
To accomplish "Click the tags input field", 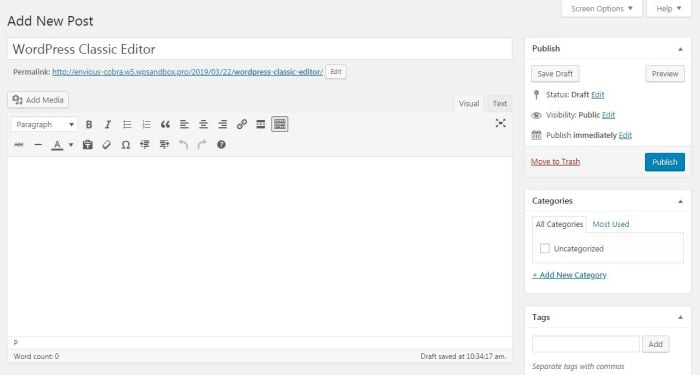I will click(586, 344).
